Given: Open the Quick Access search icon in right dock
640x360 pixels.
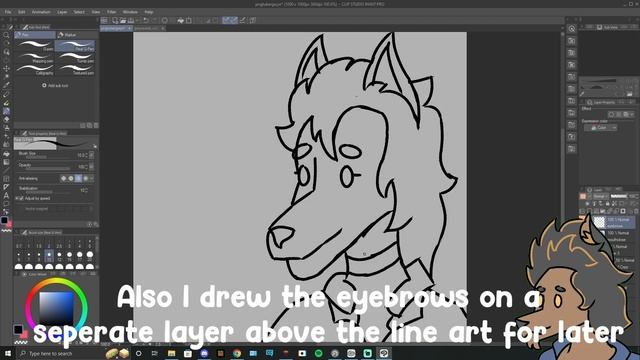Looking at the screenshot, I should [x=571, y=29].
